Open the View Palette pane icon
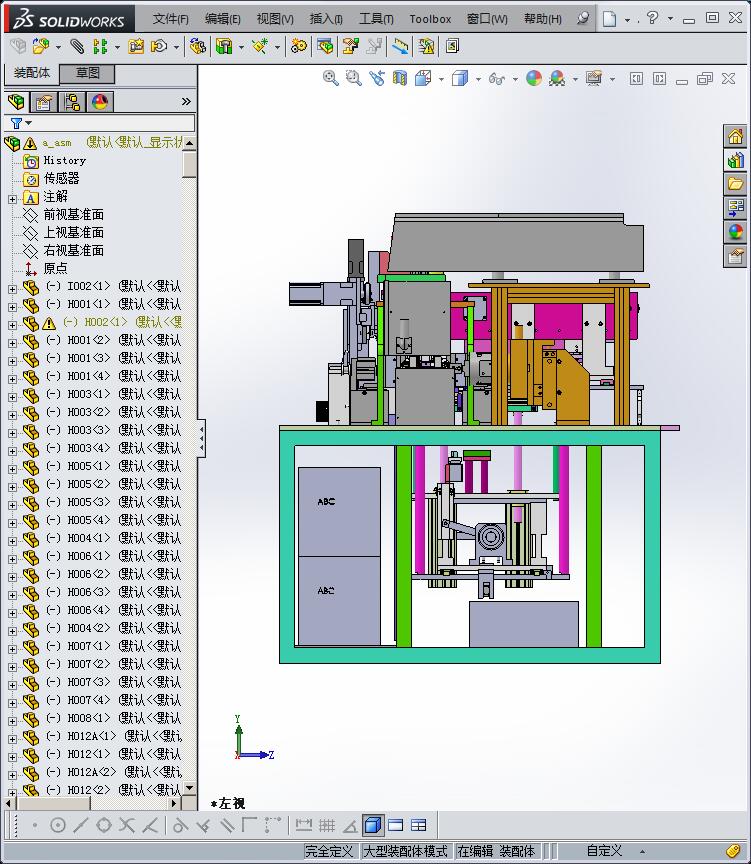This screenshot has width=751, height=864. coord(736,208)
